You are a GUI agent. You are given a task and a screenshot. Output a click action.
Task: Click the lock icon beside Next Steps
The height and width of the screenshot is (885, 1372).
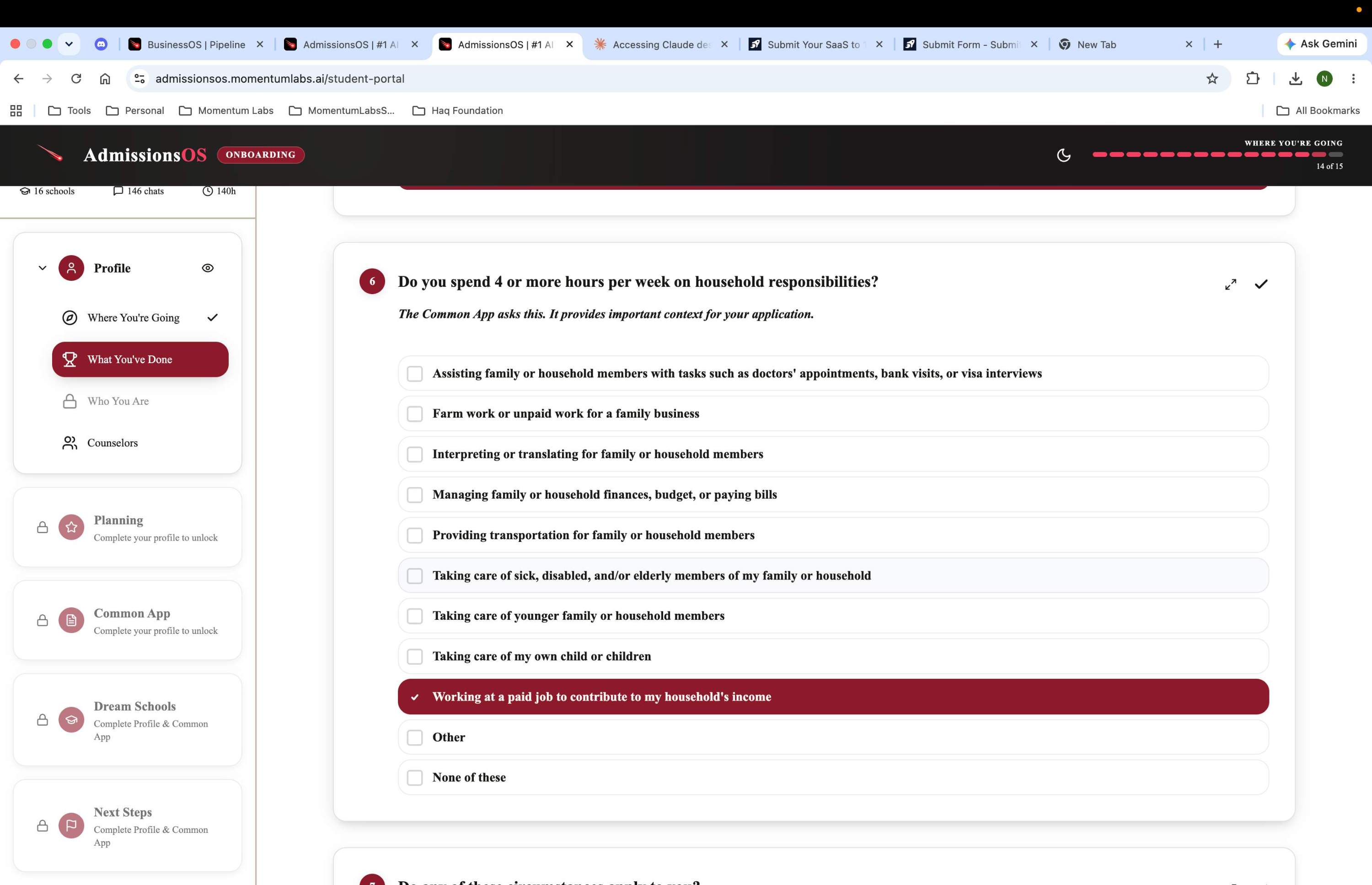(43, 825)
